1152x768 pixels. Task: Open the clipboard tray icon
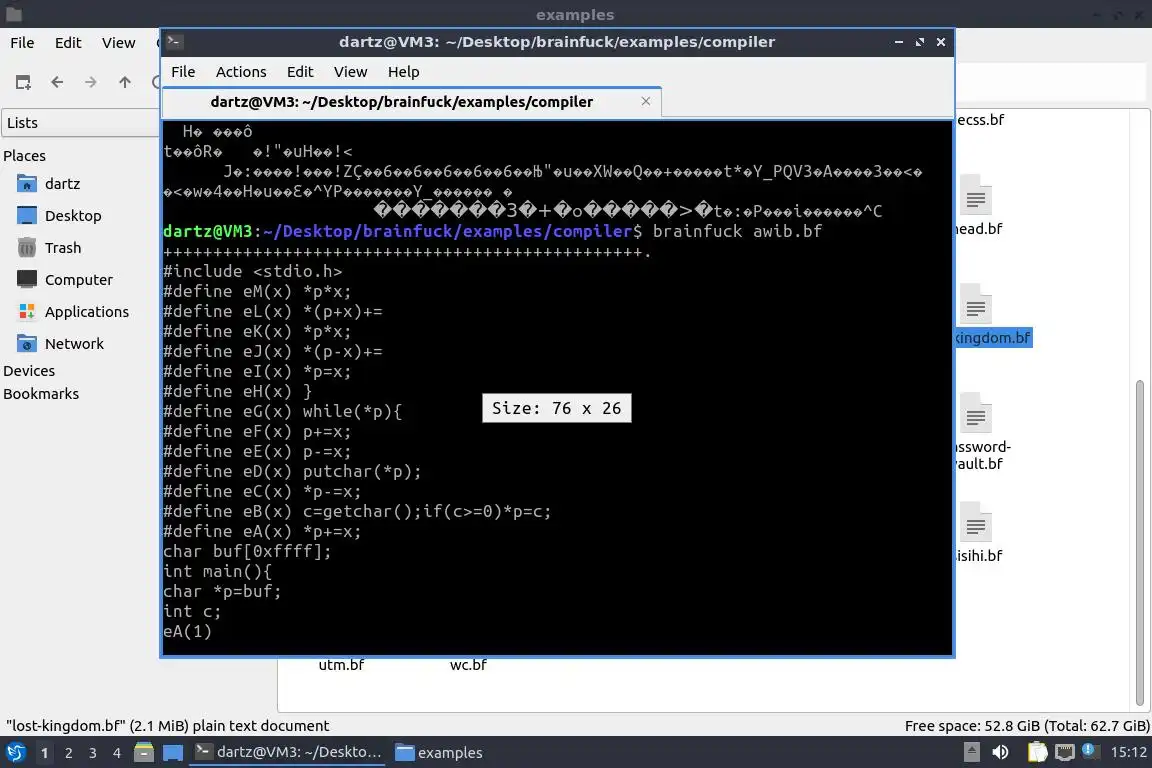click(x=1037, y=752)
